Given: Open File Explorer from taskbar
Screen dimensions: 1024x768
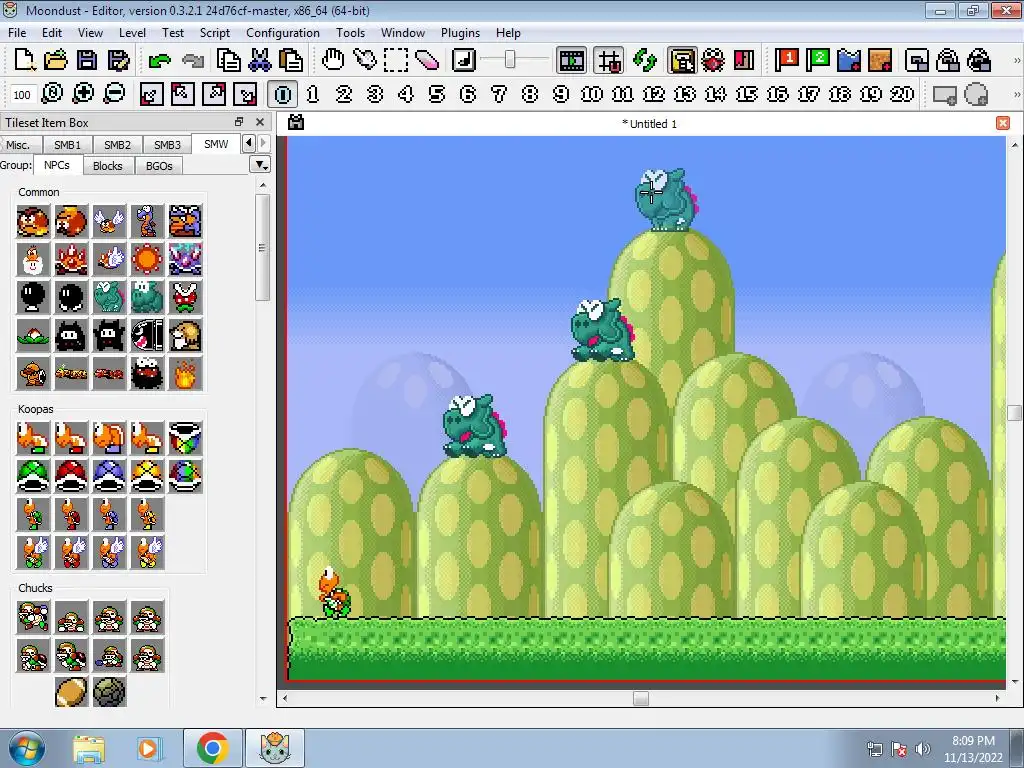Looking at the screenshot, I should tap(89, 748).
